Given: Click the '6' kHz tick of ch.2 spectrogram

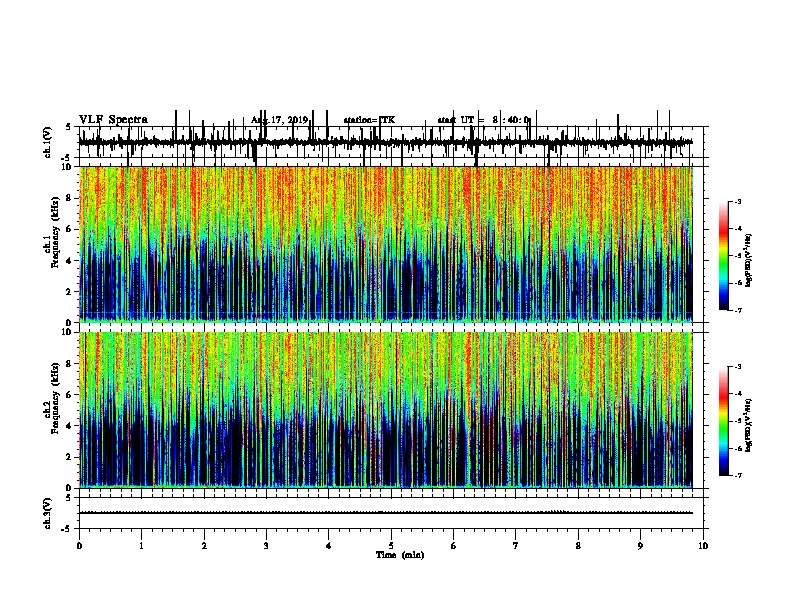Looking at the screenshot, I should 70,395.
